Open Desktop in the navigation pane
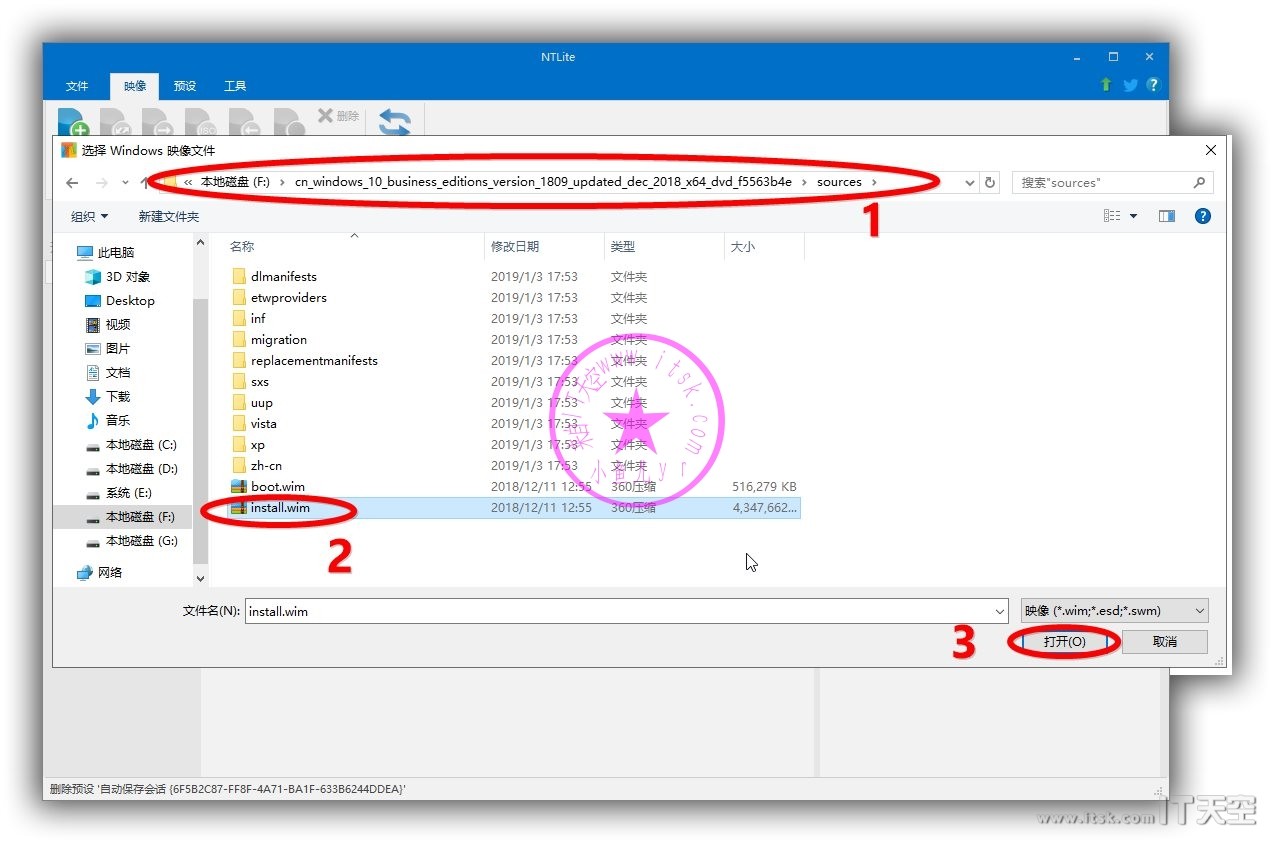1274x843 pixels. coord(120,301)
